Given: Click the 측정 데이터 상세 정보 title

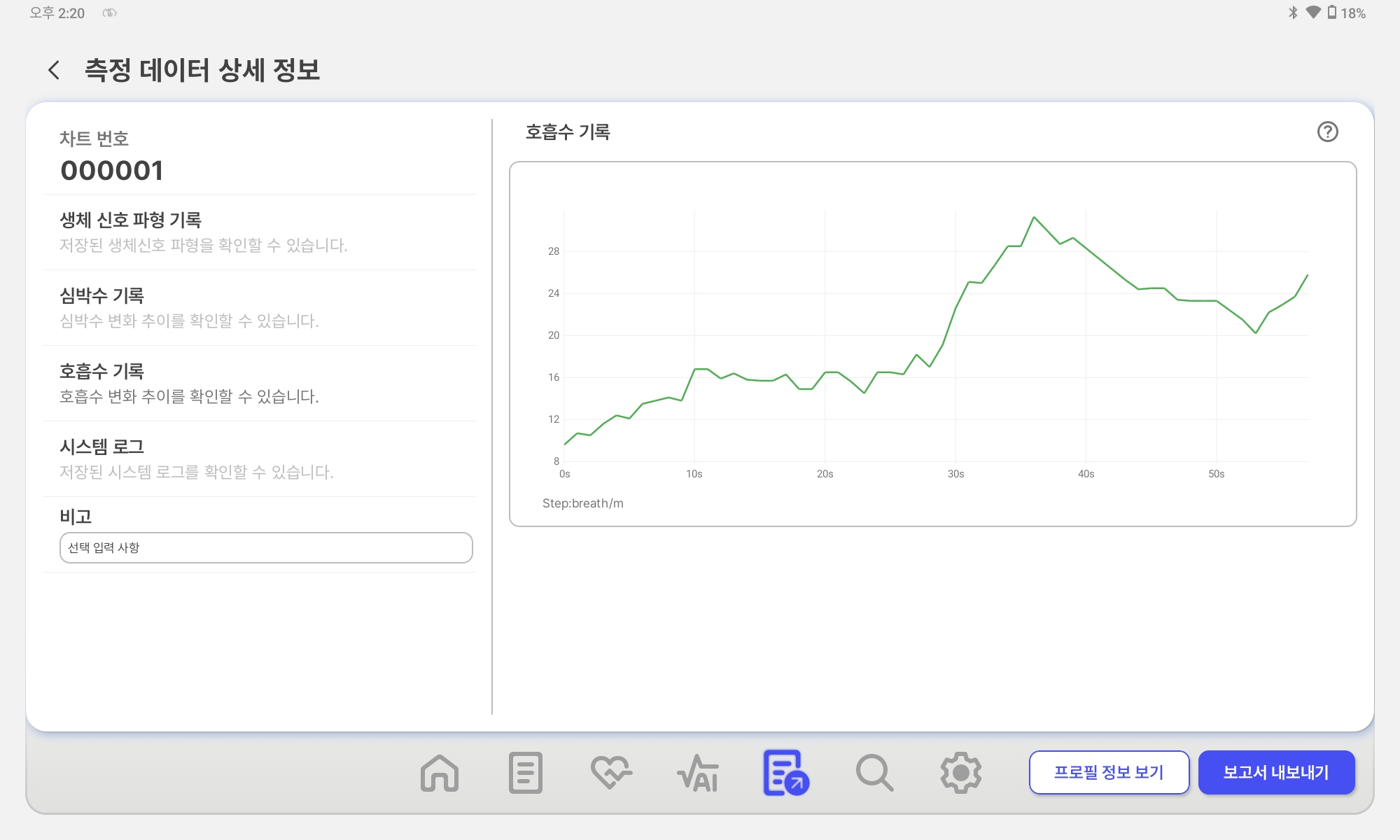Looking at the screenshot, I should pos(202,70).
